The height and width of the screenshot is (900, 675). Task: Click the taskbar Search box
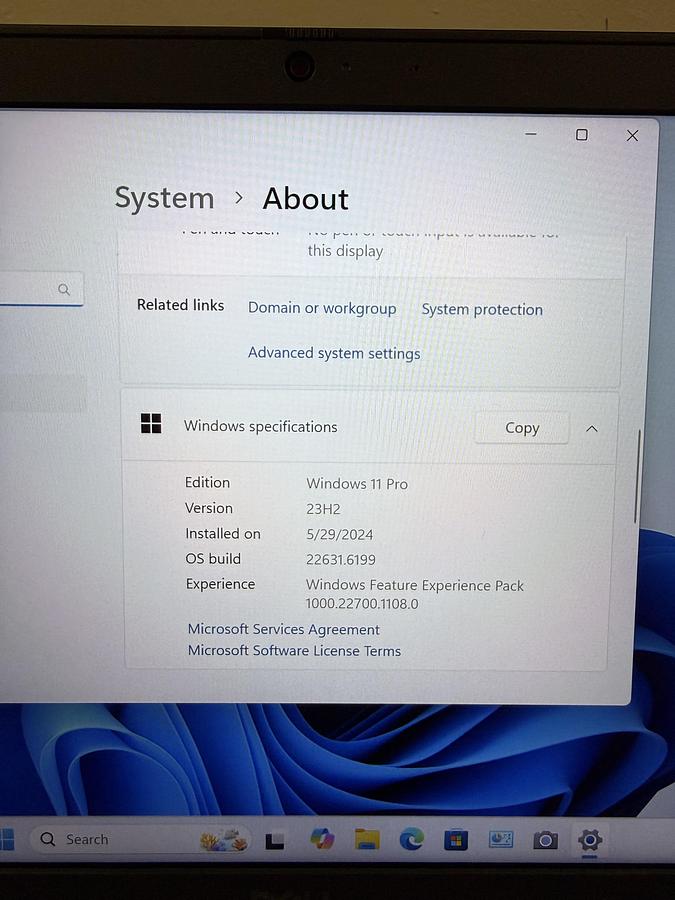click(x=141, y=840)
